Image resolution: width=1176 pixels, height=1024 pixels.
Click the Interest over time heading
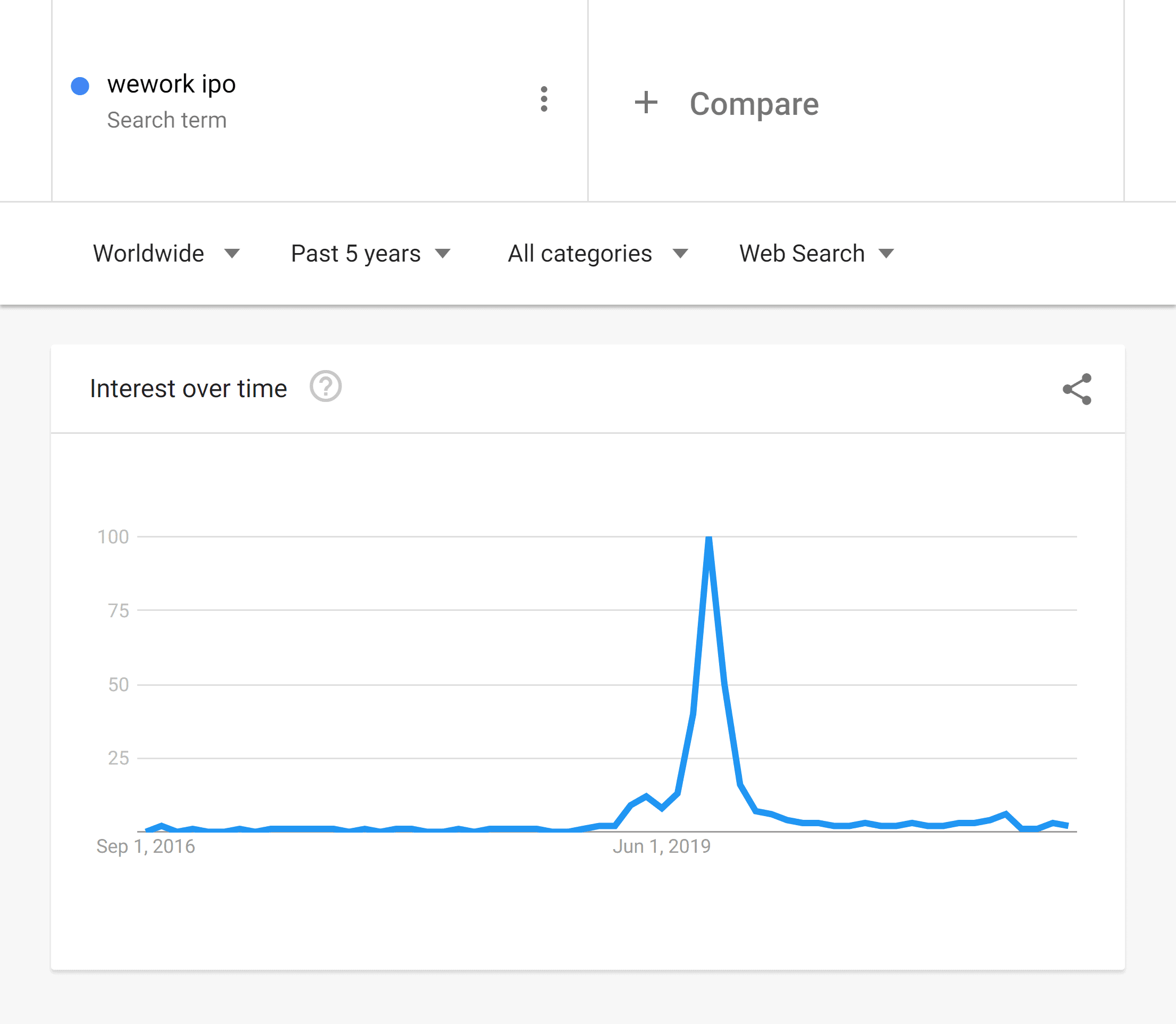coord(188,389)
